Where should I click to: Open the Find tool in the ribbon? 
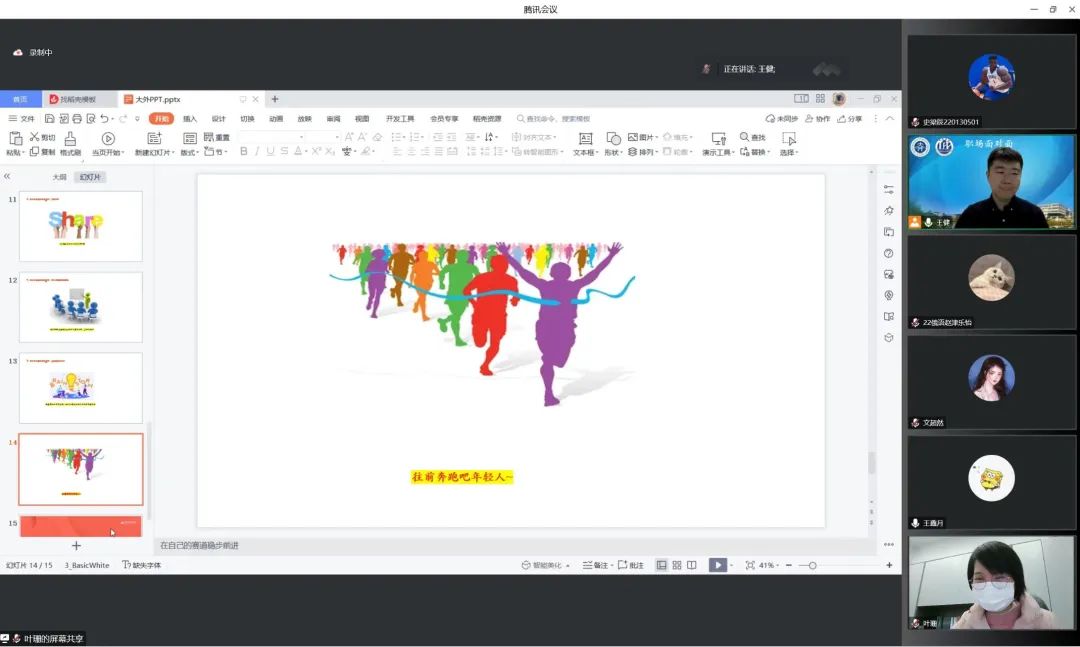coord(752,137)
